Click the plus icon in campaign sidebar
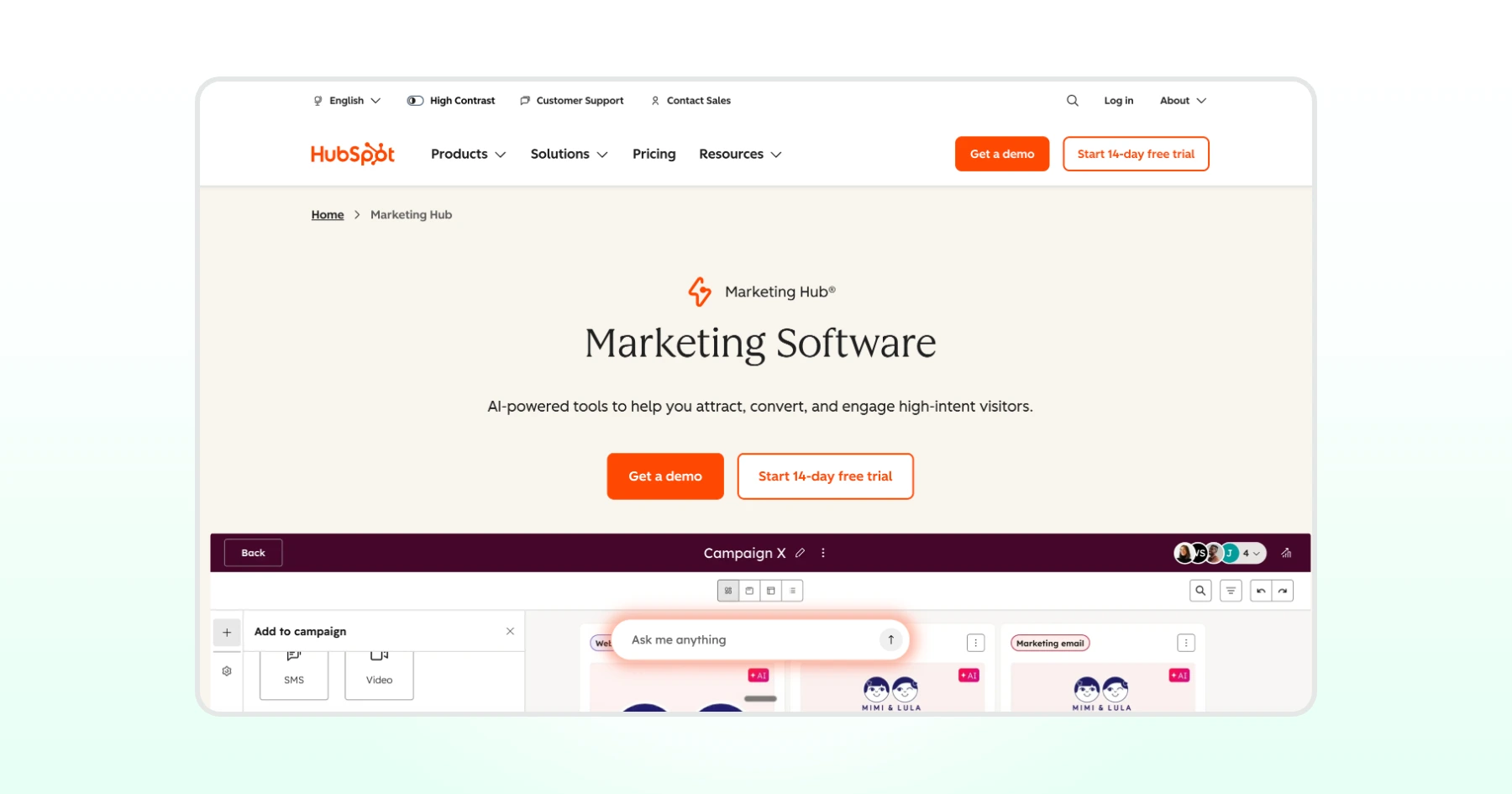 (x=227, y=633)
